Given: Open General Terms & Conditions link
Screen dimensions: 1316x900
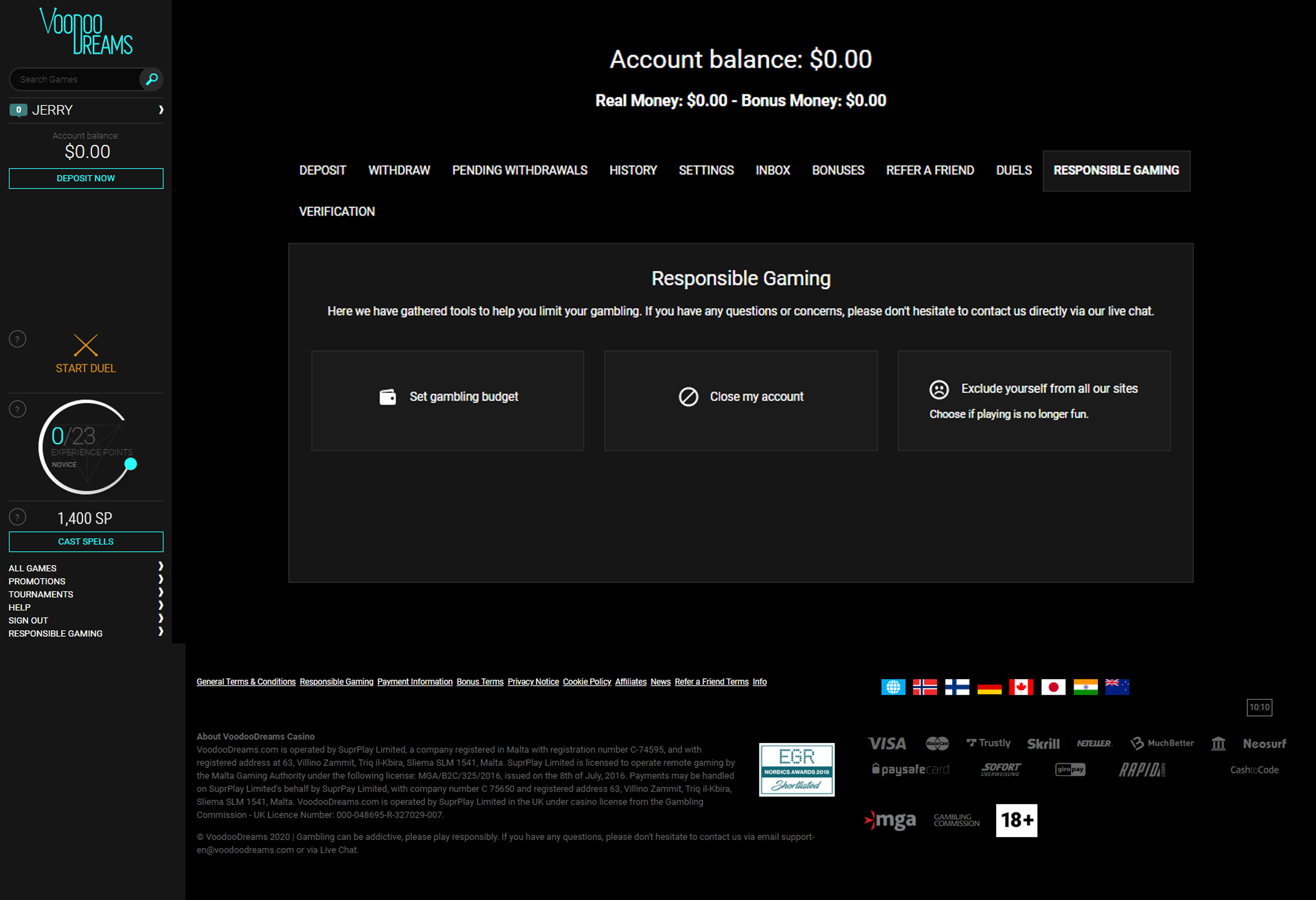Looking at the screenshot, I should (x=246, y=682).
